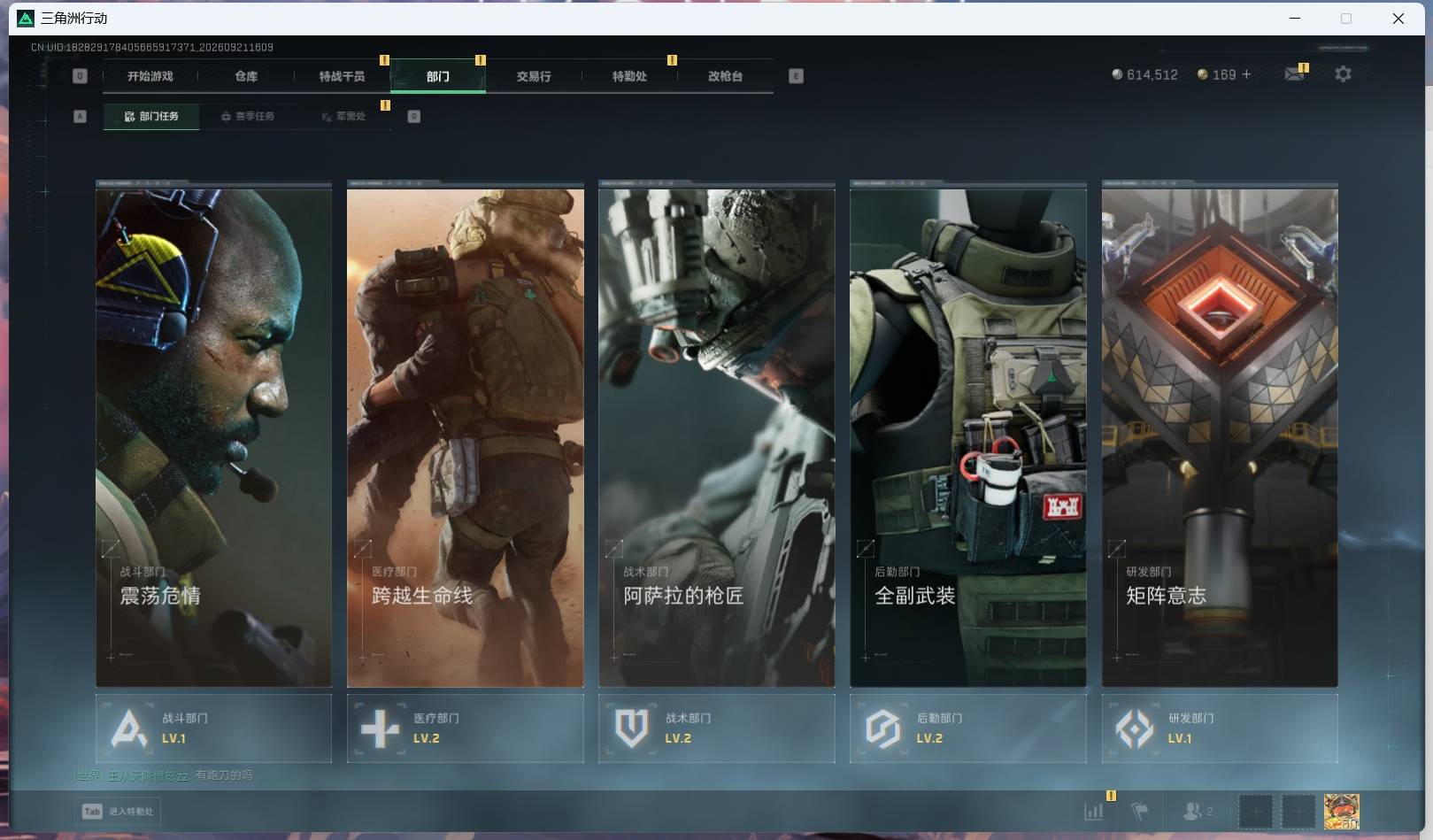
Task: Click the silver currency coin icon
Action: coord(1117,74)
